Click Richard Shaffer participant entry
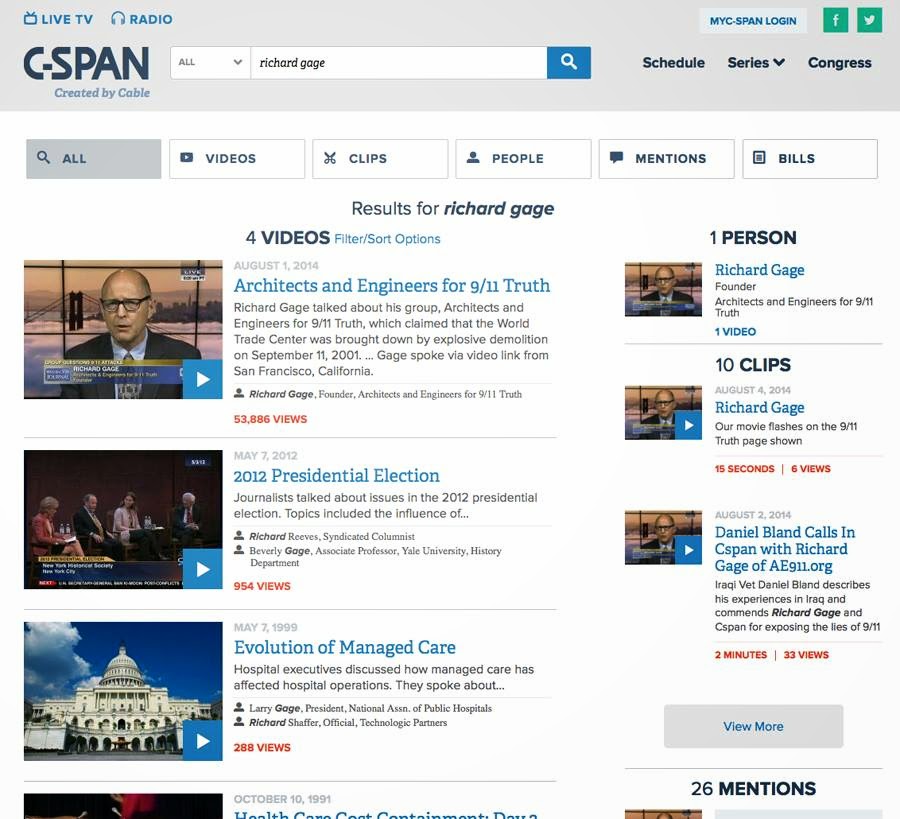The width and height of the screenshot is (900, 819). [x=348, y=723]
